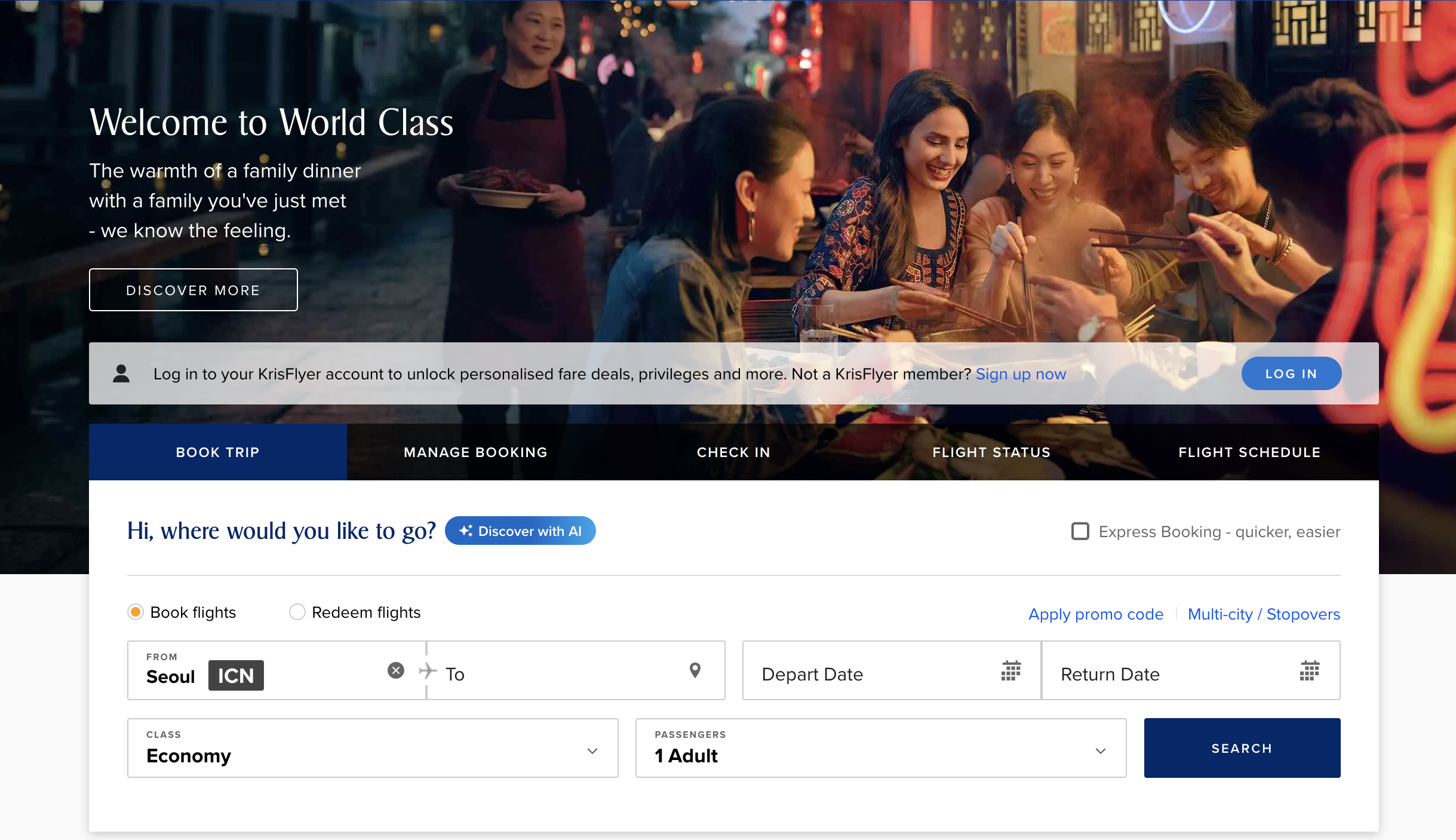The width and height of the screenshot is (1456, 840).
Task: Enable Express Booking checkbox
Action: (1080, 531)
